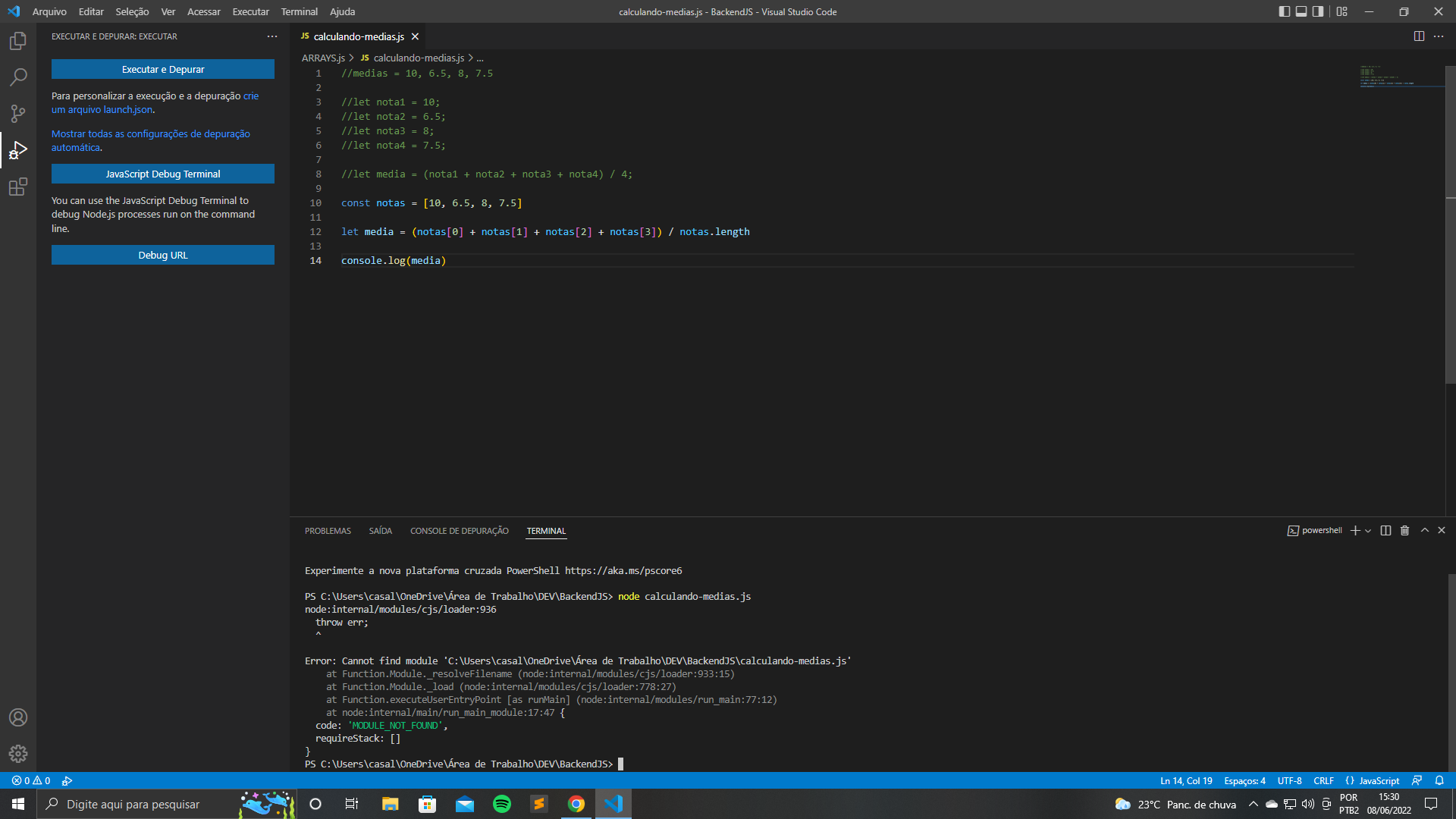
Task: Open Spotify from the taskbar
Action: (502, 804)
